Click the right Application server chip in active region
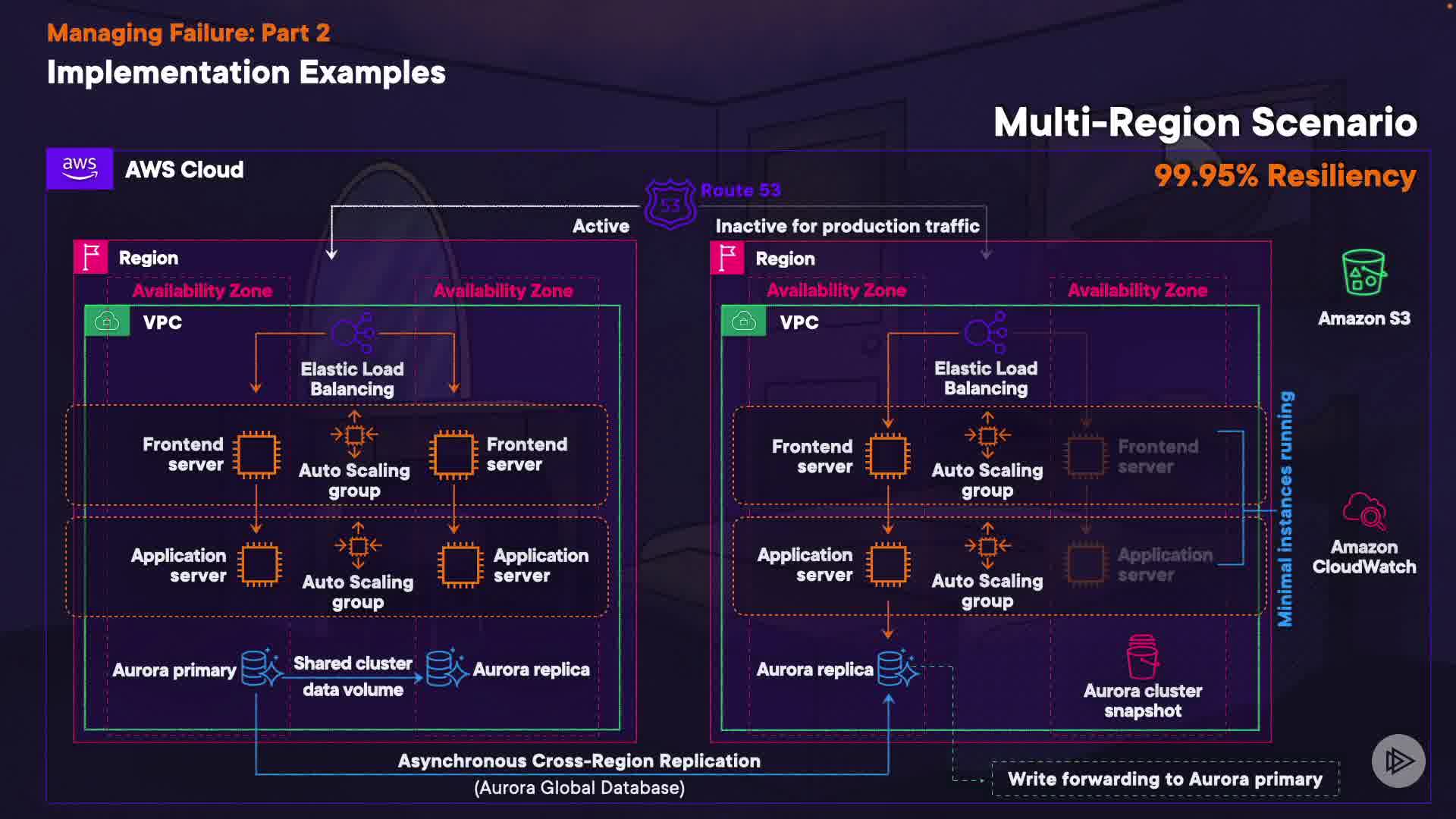Image resolution: width=1456 pixels, height=819 pixels. click(x=460, y=565)
